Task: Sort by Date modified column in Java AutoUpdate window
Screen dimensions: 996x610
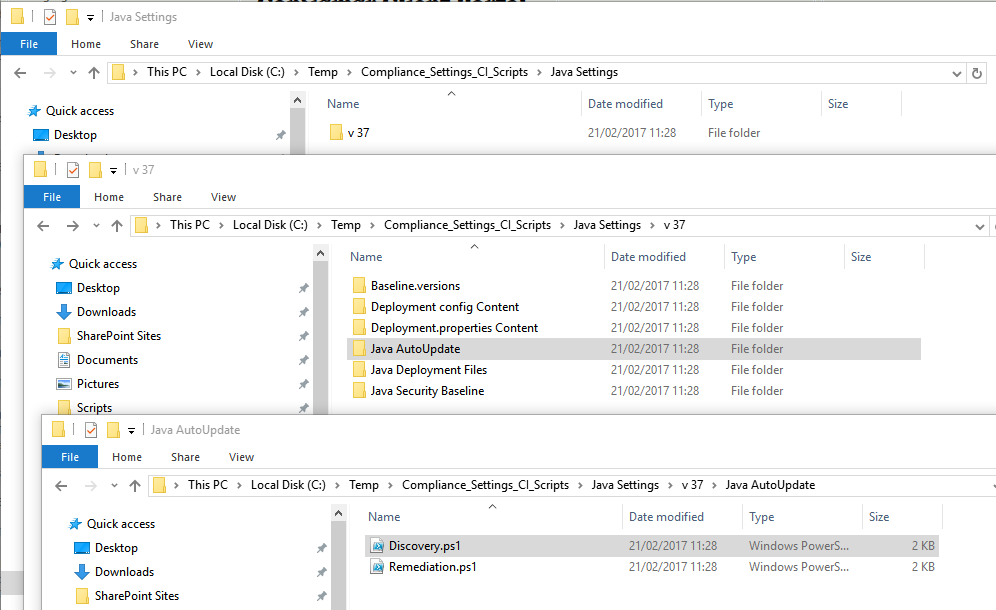Action: click(666, 517)
